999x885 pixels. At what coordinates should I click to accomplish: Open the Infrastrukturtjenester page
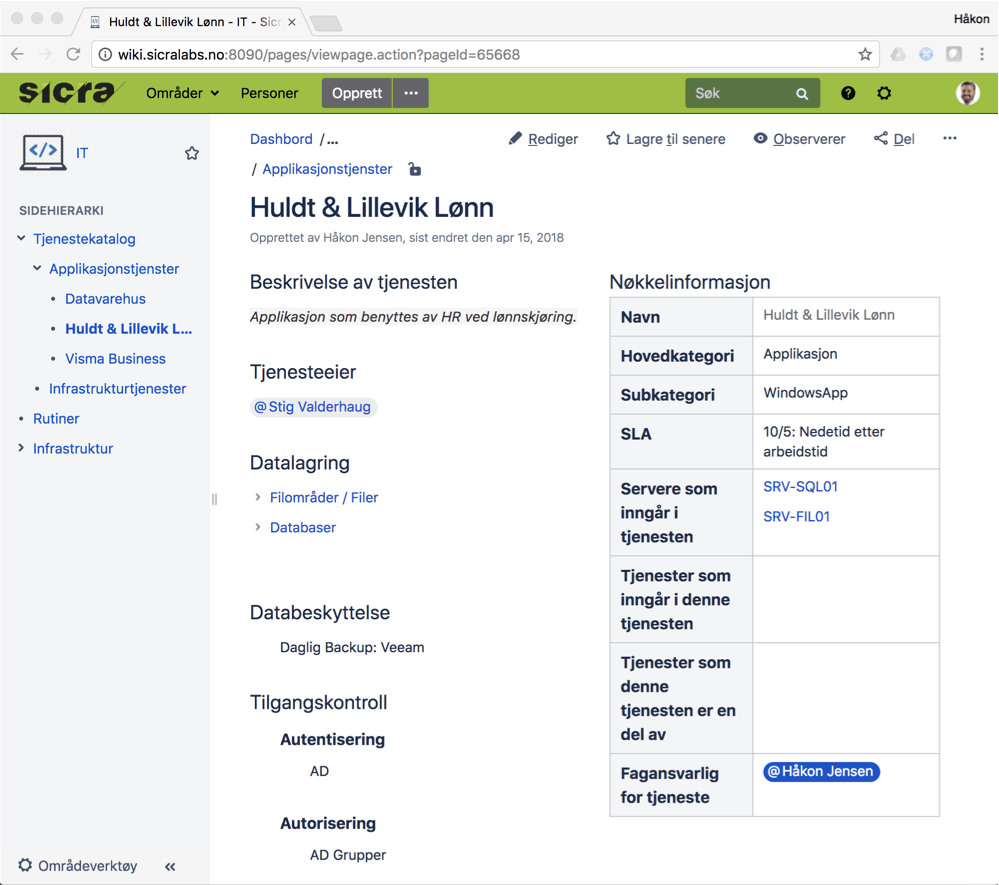117,389
